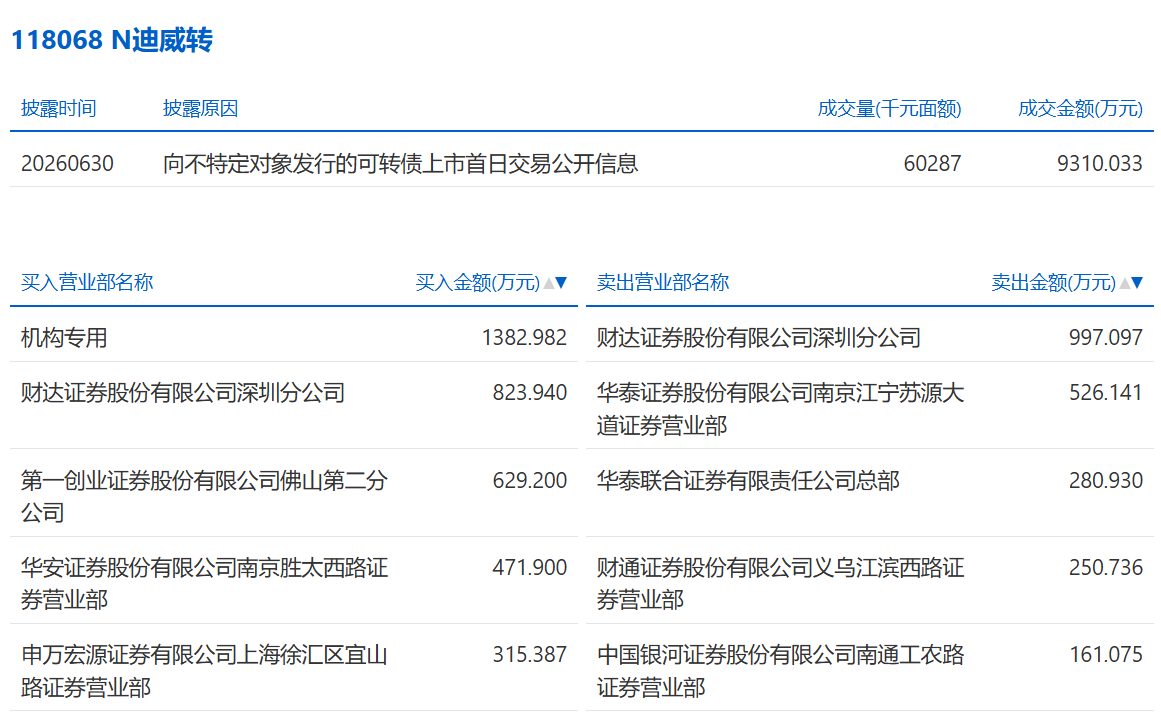
Task: Select buy amount 315.387
Action: pos(529,655)
